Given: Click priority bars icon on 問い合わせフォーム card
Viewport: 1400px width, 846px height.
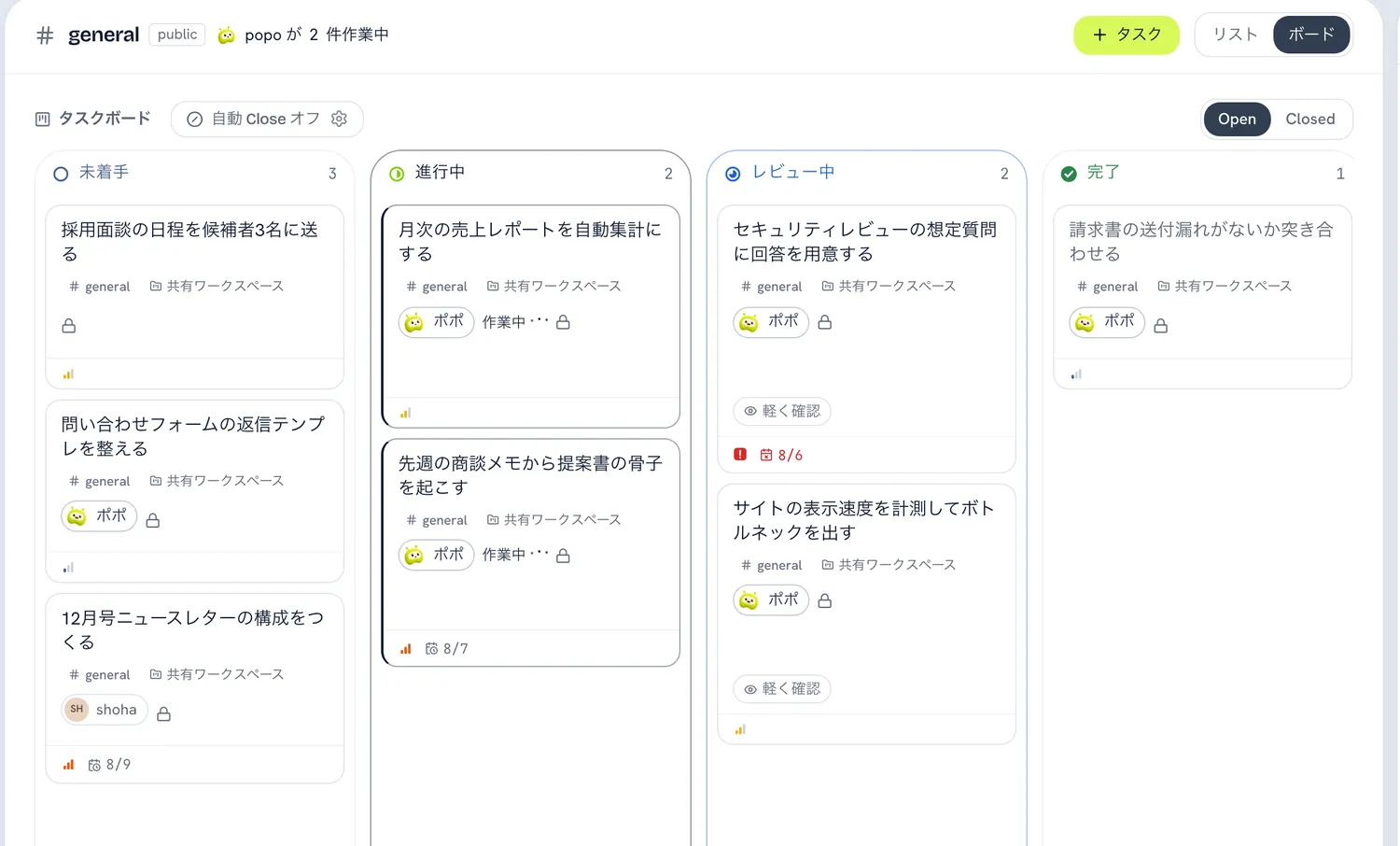Looking at the screenshot, I should pos(68,568).
